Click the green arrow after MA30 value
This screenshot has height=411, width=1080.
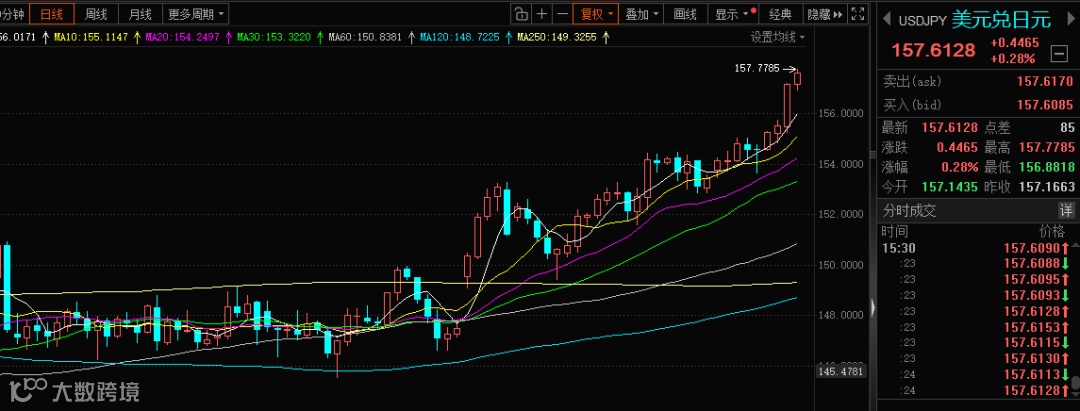point(320,37)
